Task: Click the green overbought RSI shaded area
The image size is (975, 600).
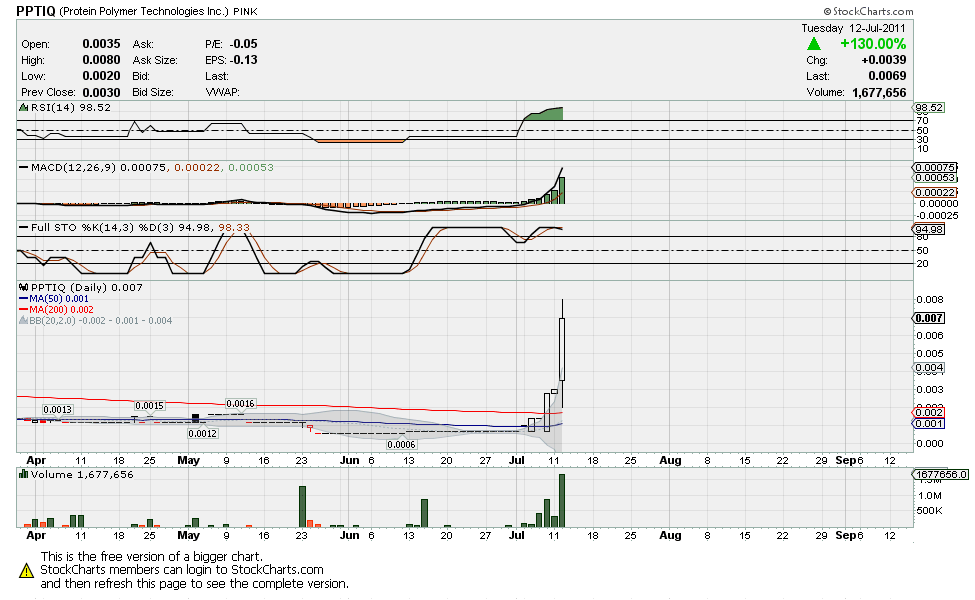Action: (545, 114)
